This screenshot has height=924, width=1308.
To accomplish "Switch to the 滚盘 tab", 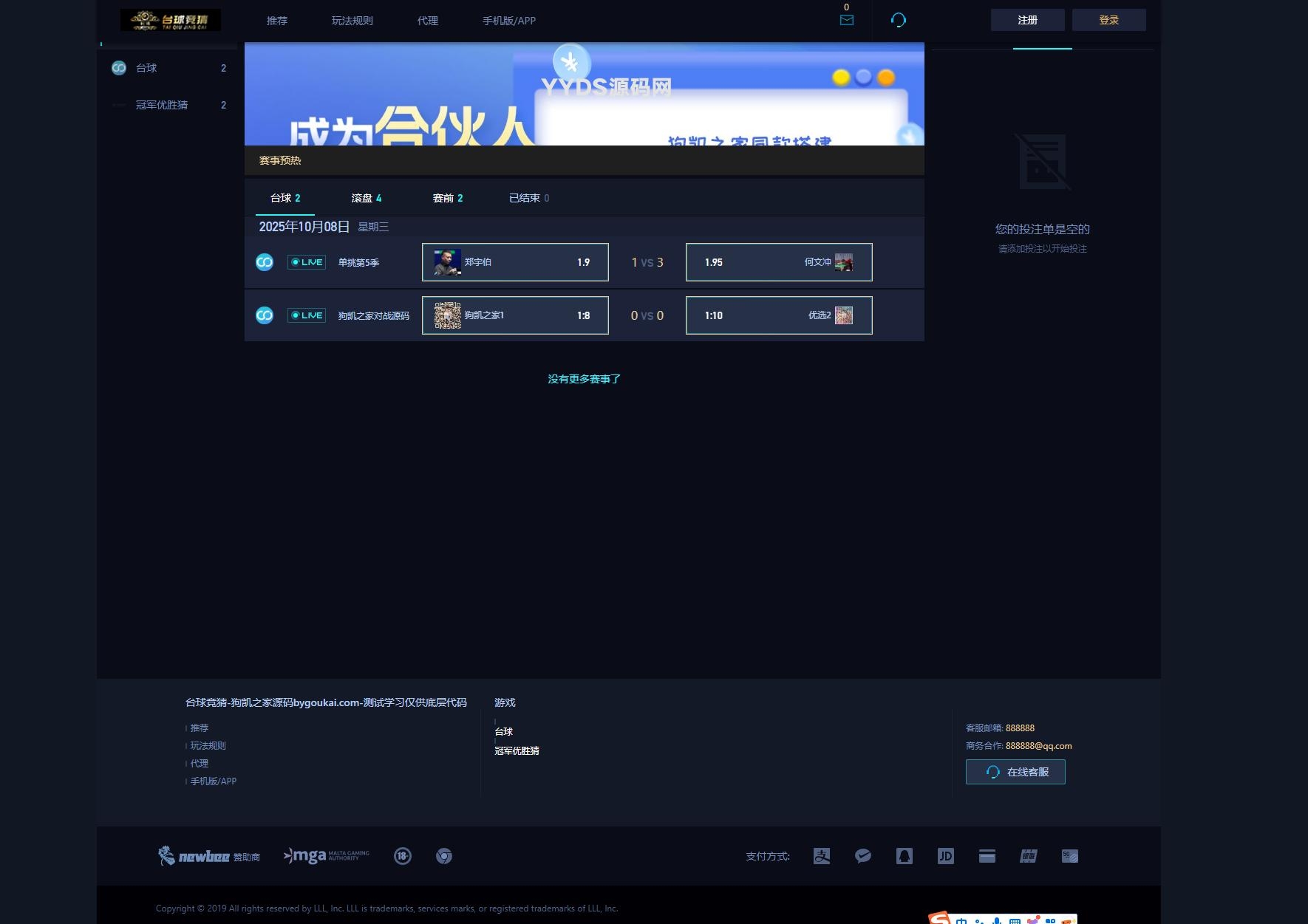I will [x=366, y=198].
